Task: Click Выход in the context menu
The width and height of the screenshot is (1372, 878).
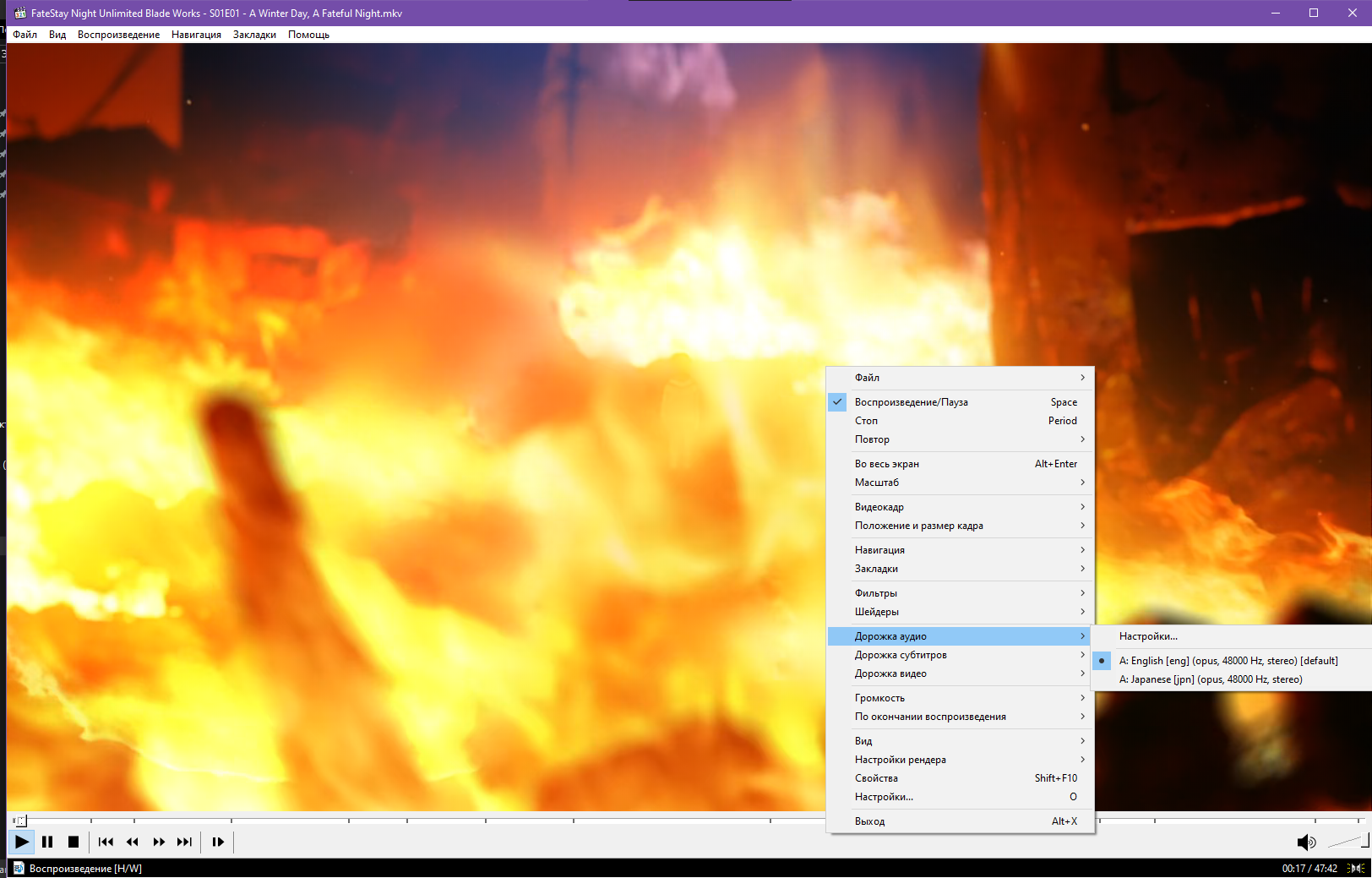Action: [x=869, y=821]
